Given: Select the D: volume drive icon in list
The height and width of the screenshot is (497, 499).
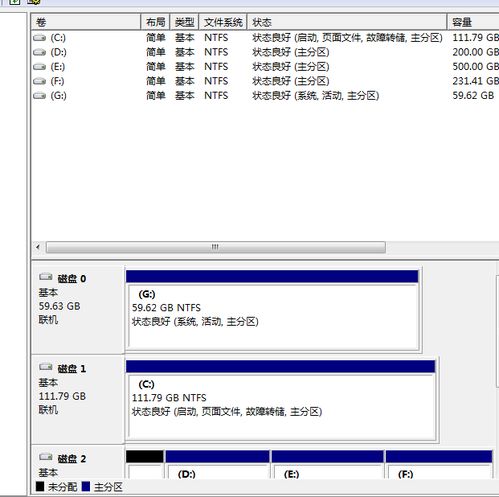Looking at the screenshot, I should point(39,52).
